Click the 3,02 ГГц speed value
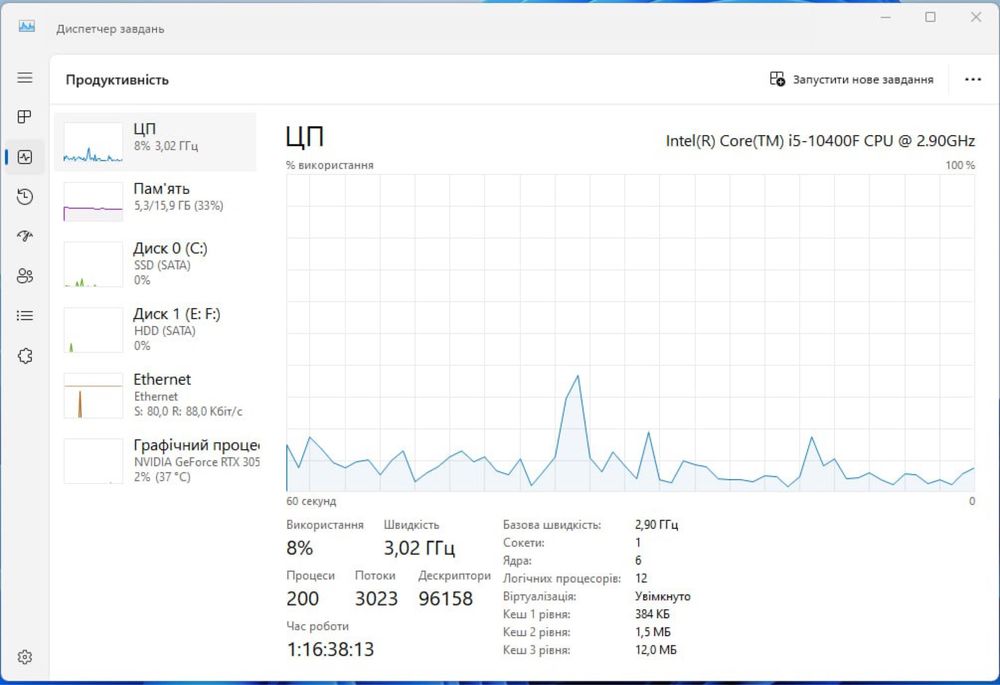This screenshot has height=685, width=1000. click(419, 548)
